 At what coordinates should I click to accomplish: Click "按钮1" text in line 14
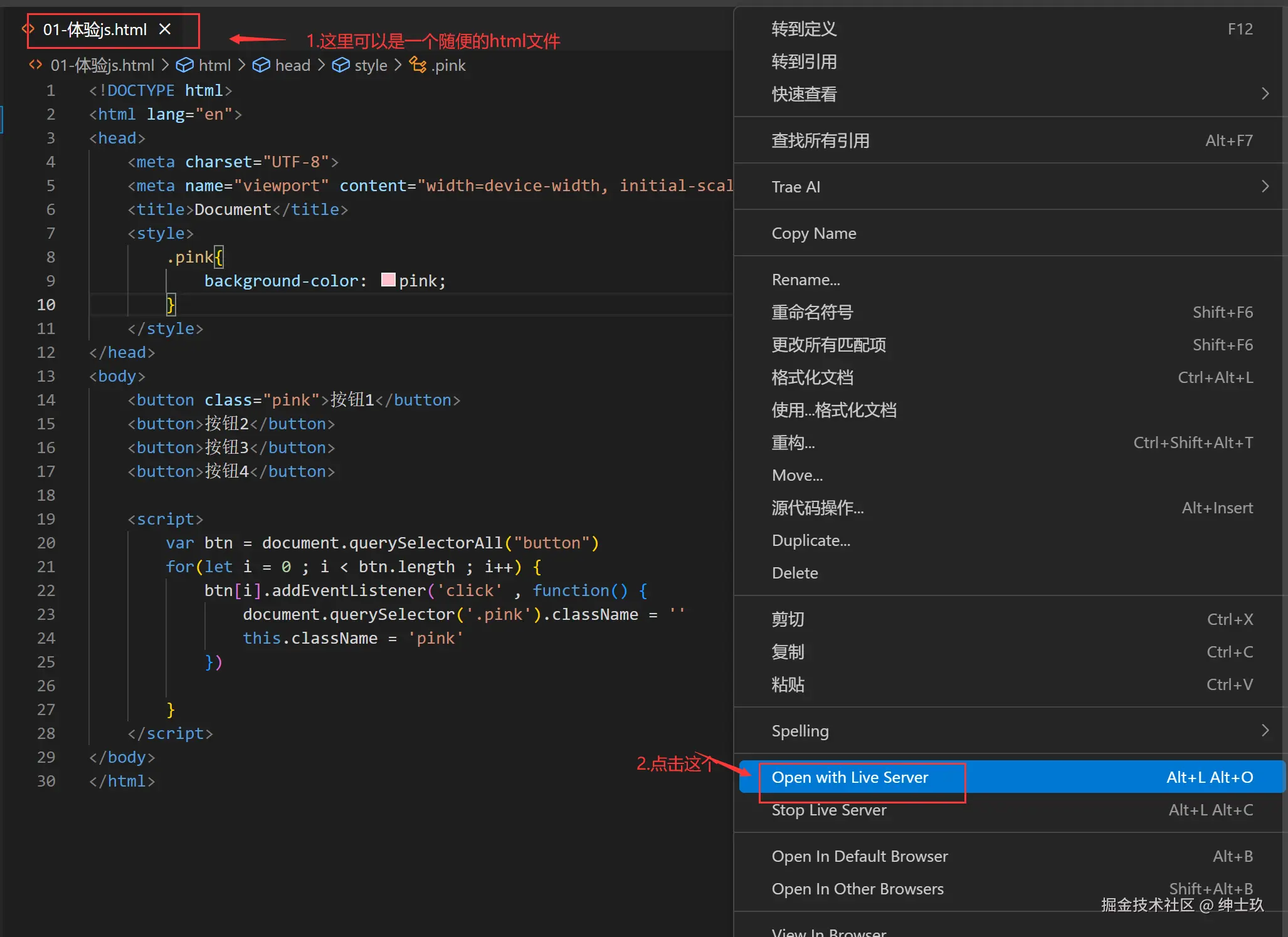(352, 400)
